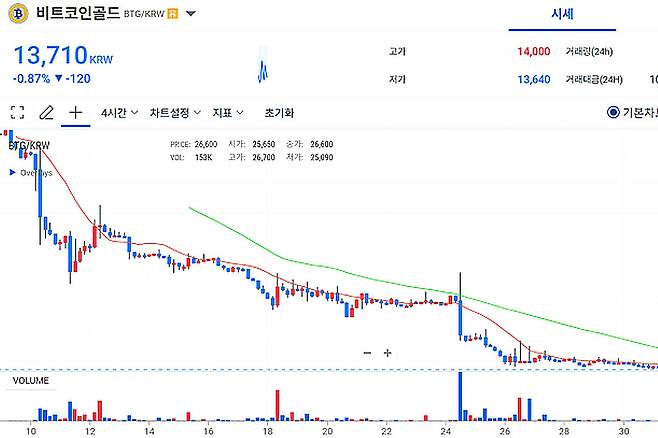Open the coin pair selector arrow

(191, 13)
